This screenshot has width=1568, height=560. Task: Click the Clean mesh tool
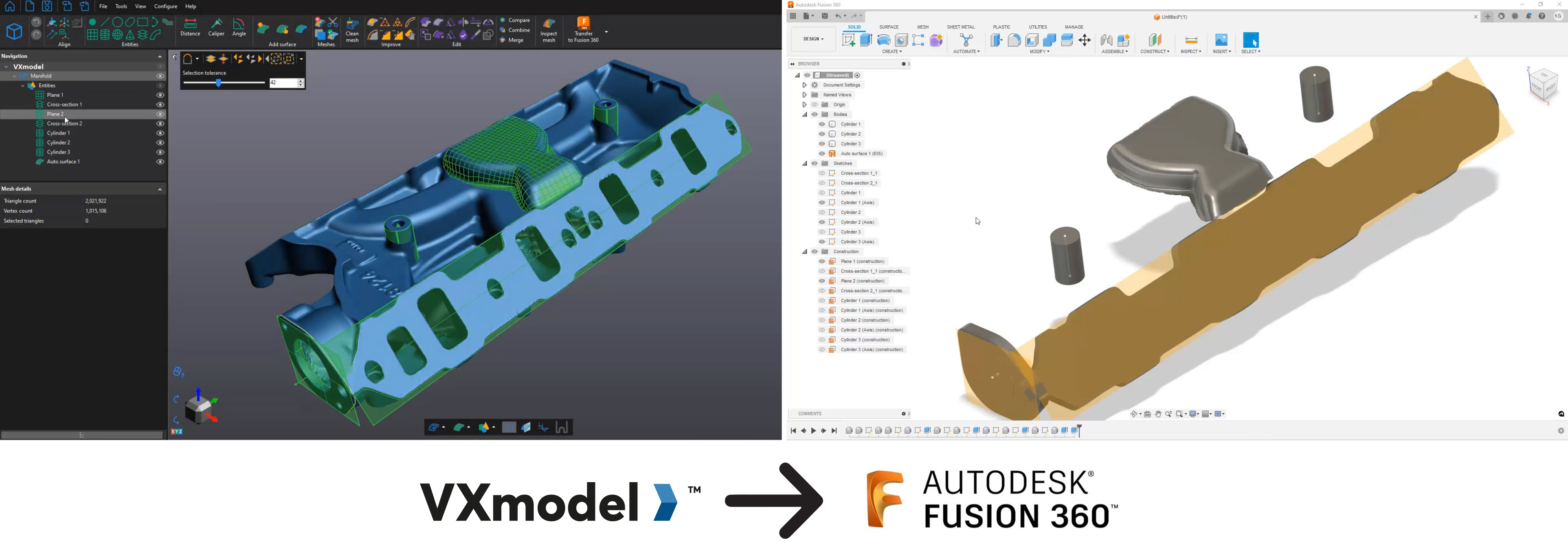352,31
